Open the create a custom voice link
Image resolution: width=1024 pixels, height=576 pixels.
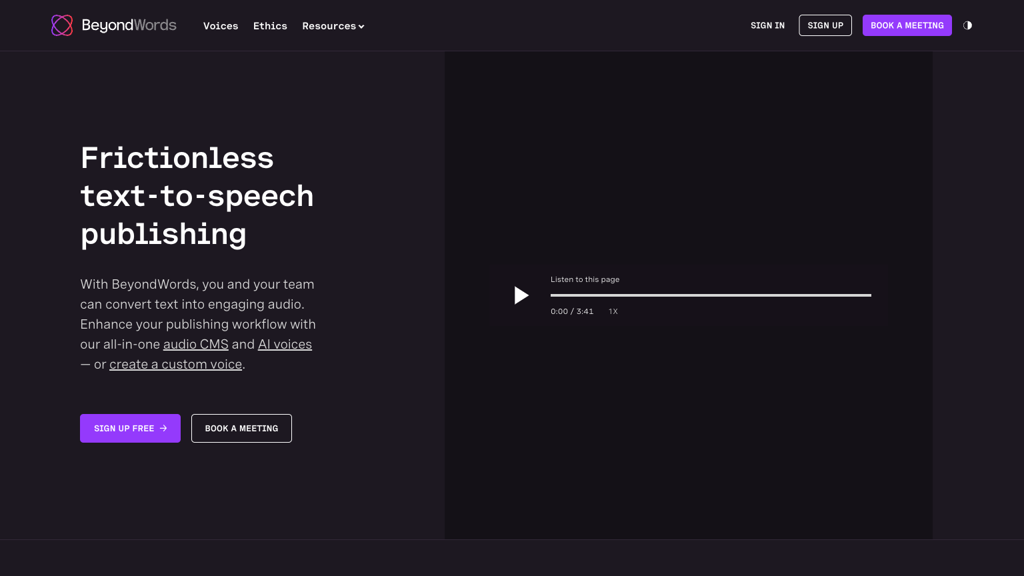click(x=175, y=364)
